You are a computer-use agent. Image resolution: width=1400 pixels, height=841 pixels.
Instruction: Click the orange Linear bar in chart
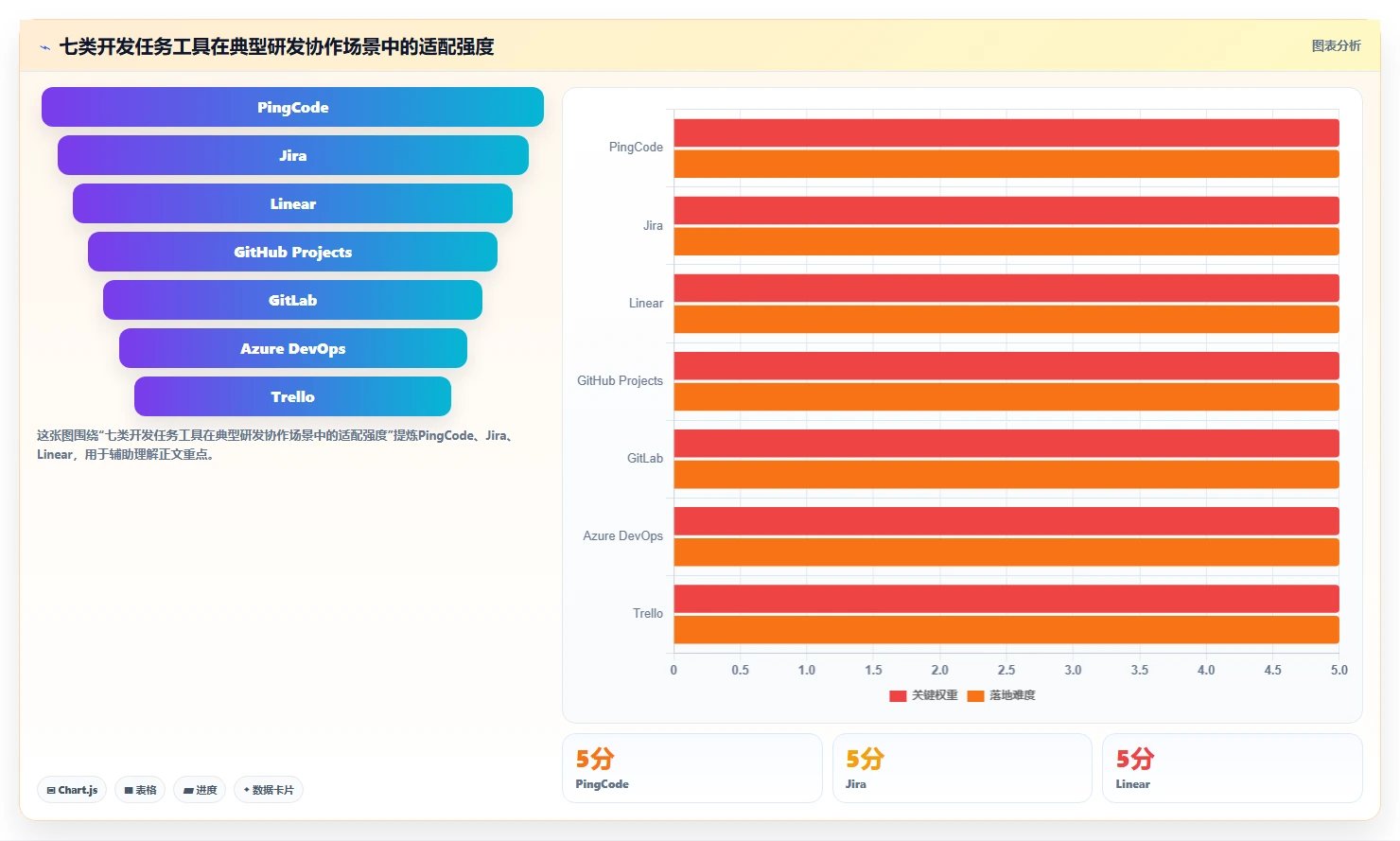coord(1006,319)
